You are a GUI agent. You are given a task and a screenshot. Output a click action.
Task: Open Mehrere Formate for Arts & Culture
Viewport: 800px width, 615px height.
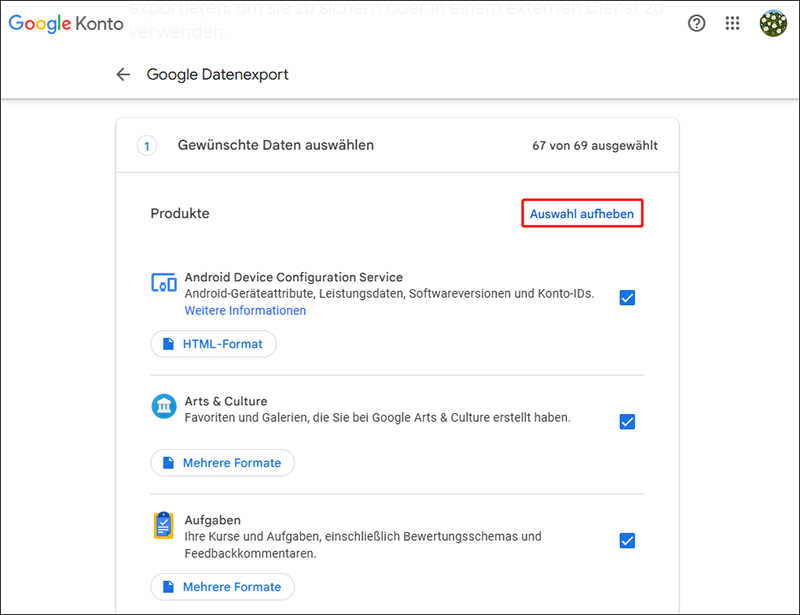(222, 463)
